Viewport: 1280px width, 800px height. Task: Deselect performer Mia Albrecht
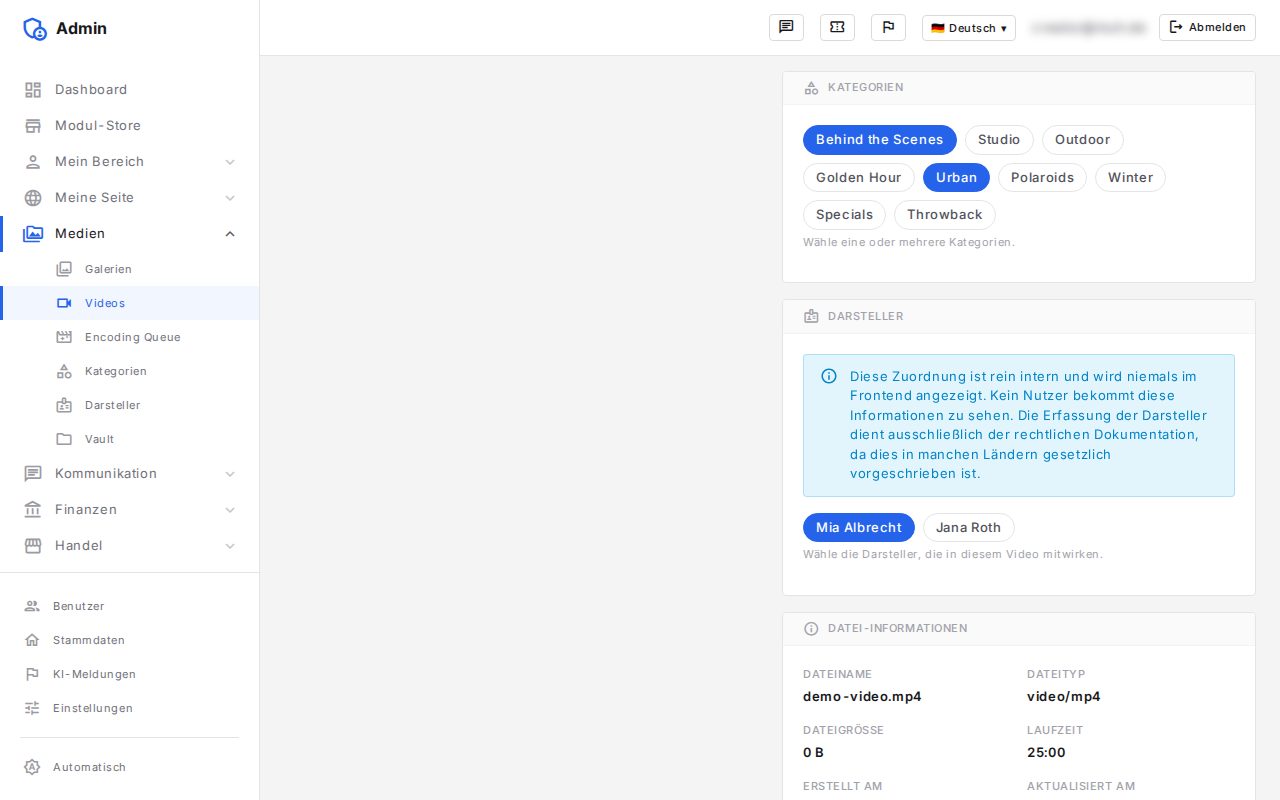[x=859, y=528]
